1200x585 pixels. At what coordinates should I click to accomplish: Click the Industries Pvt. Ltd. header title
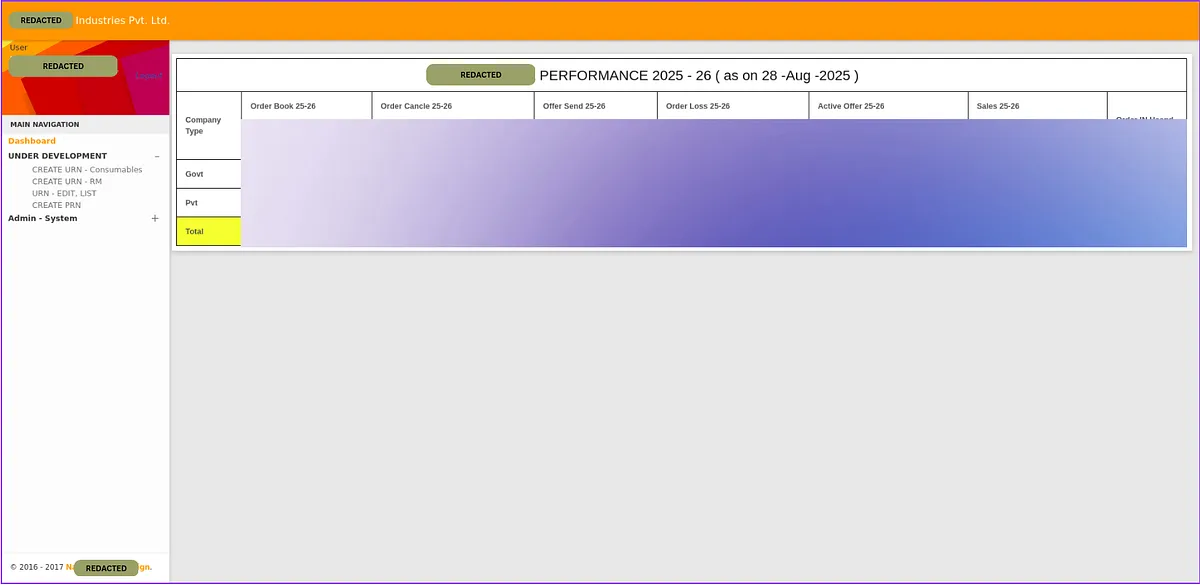tap(123, 20)
